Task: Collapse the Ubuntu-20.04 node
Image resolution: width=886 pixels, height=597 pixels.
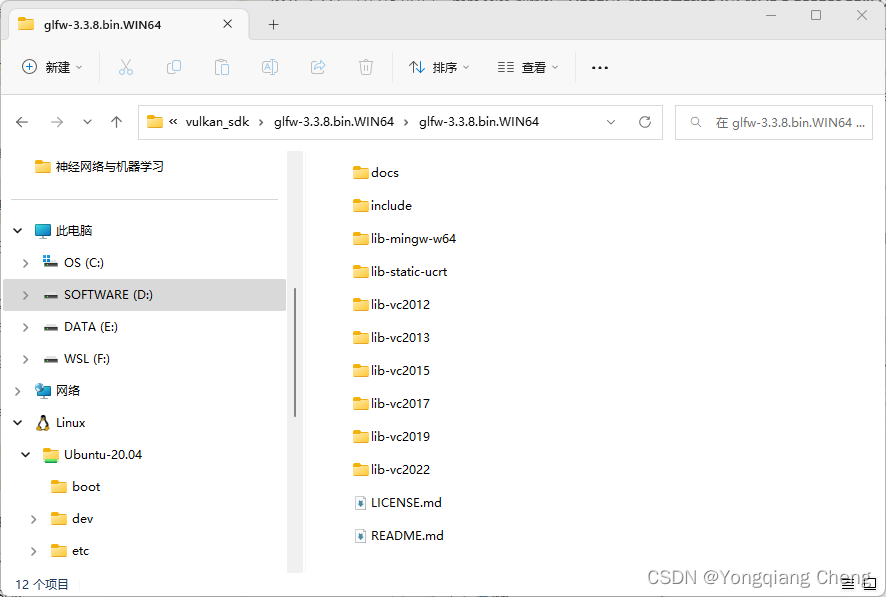Action: click(25, 455)
